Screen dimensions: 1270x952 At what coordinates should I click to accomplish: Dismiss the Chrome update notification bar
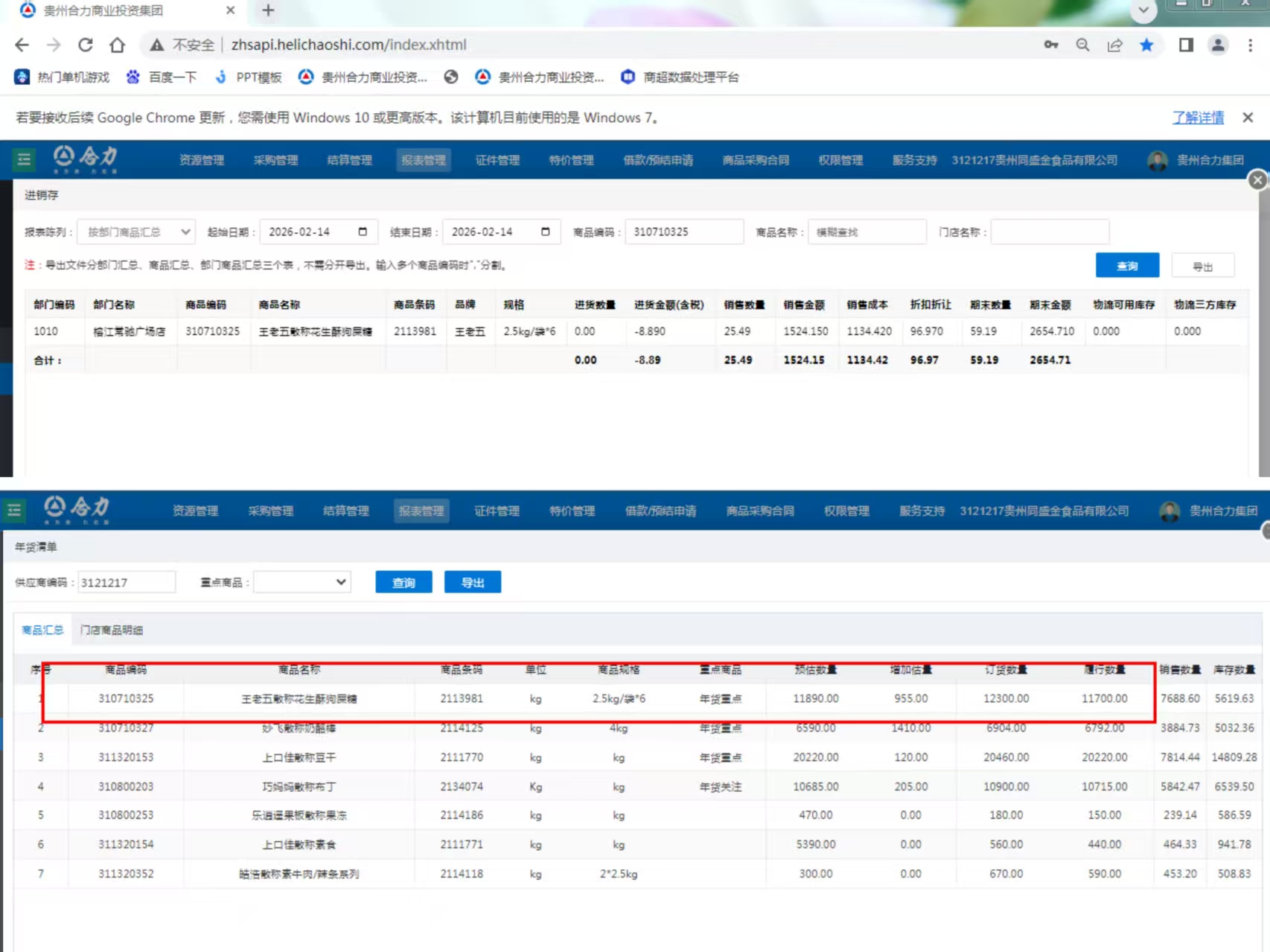pyautogui.click(x=1248, y=118)
